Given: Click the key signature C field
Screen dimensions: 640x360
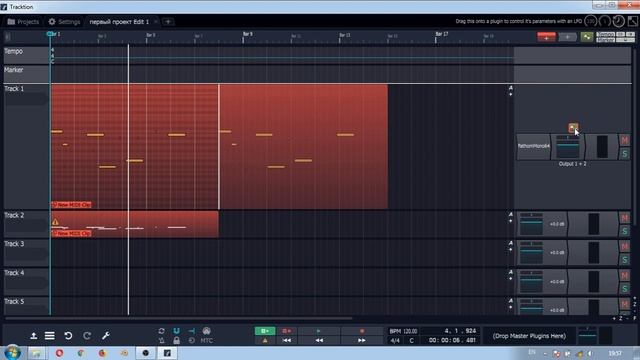Looking at the screenshot, I should click(x=411, y=340).
